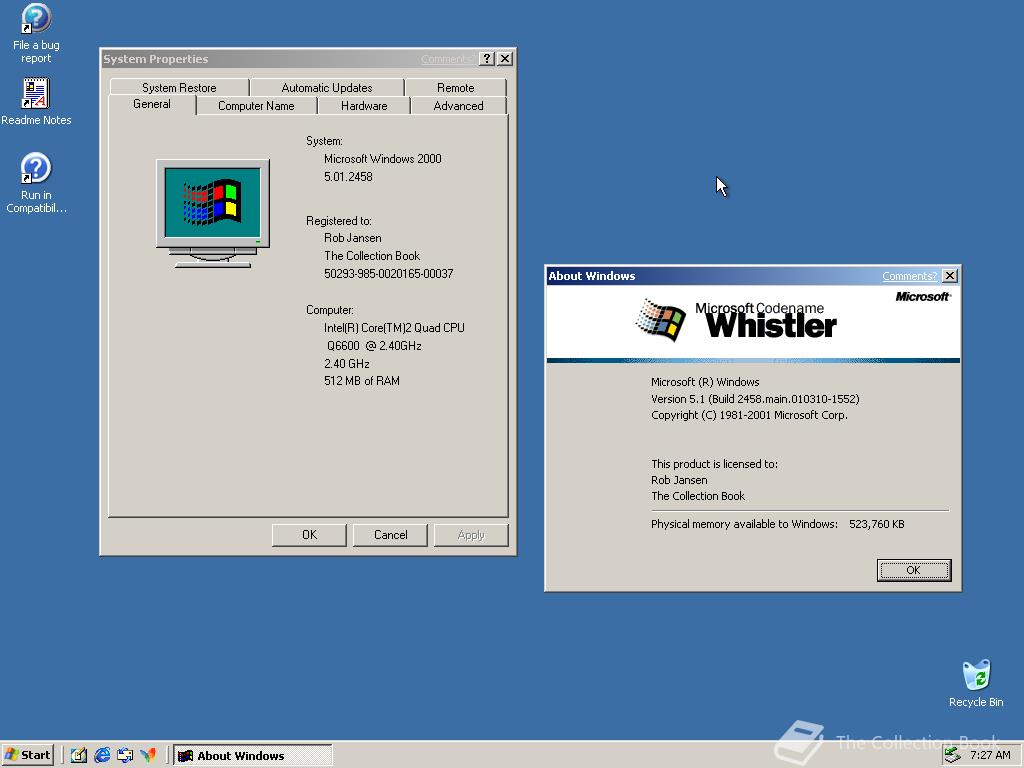Switch to the System Restore tab
Image resolution: width=1024 pixels, height=768 pixels.
point(179,88)
